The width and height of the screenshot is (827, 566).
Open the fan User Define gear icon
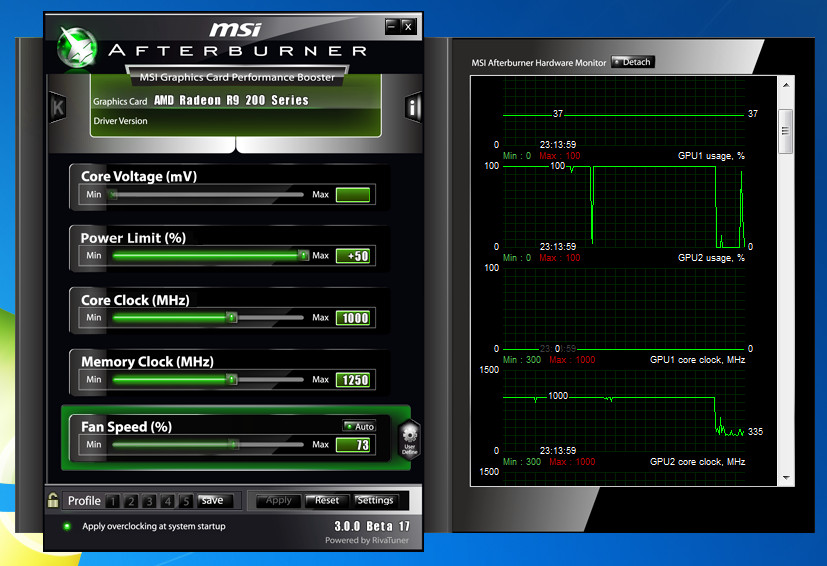pos(409,440)
